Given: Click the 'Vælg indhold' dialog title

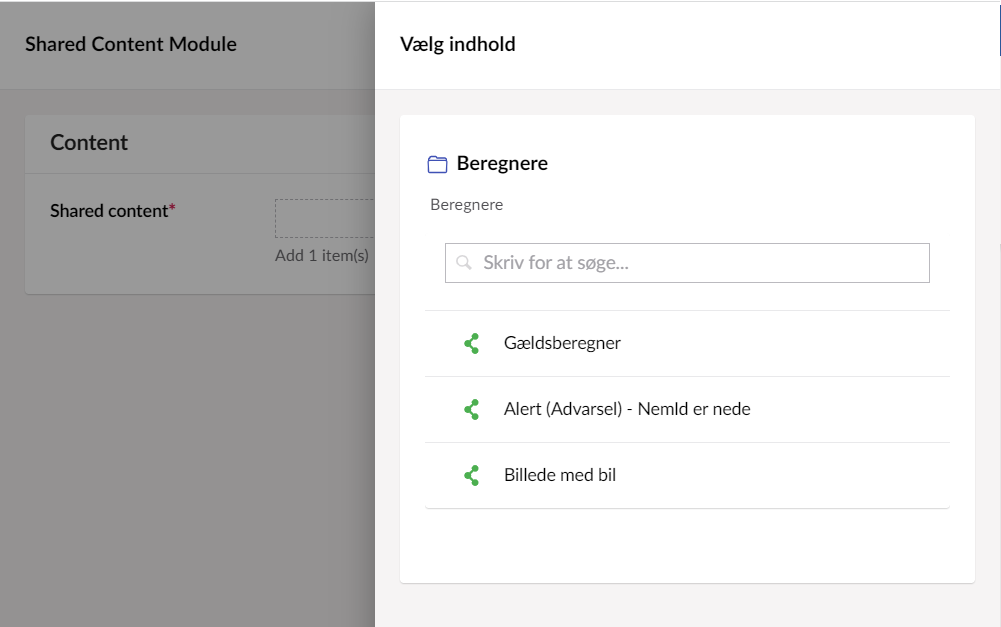Looking at the screenshot, I should pyautogui.click(x=458, y=44).
